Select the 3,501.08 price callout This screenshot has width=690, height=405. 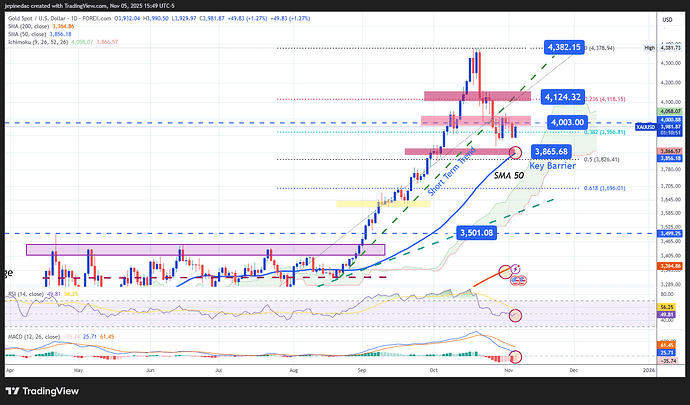point(478,232)
